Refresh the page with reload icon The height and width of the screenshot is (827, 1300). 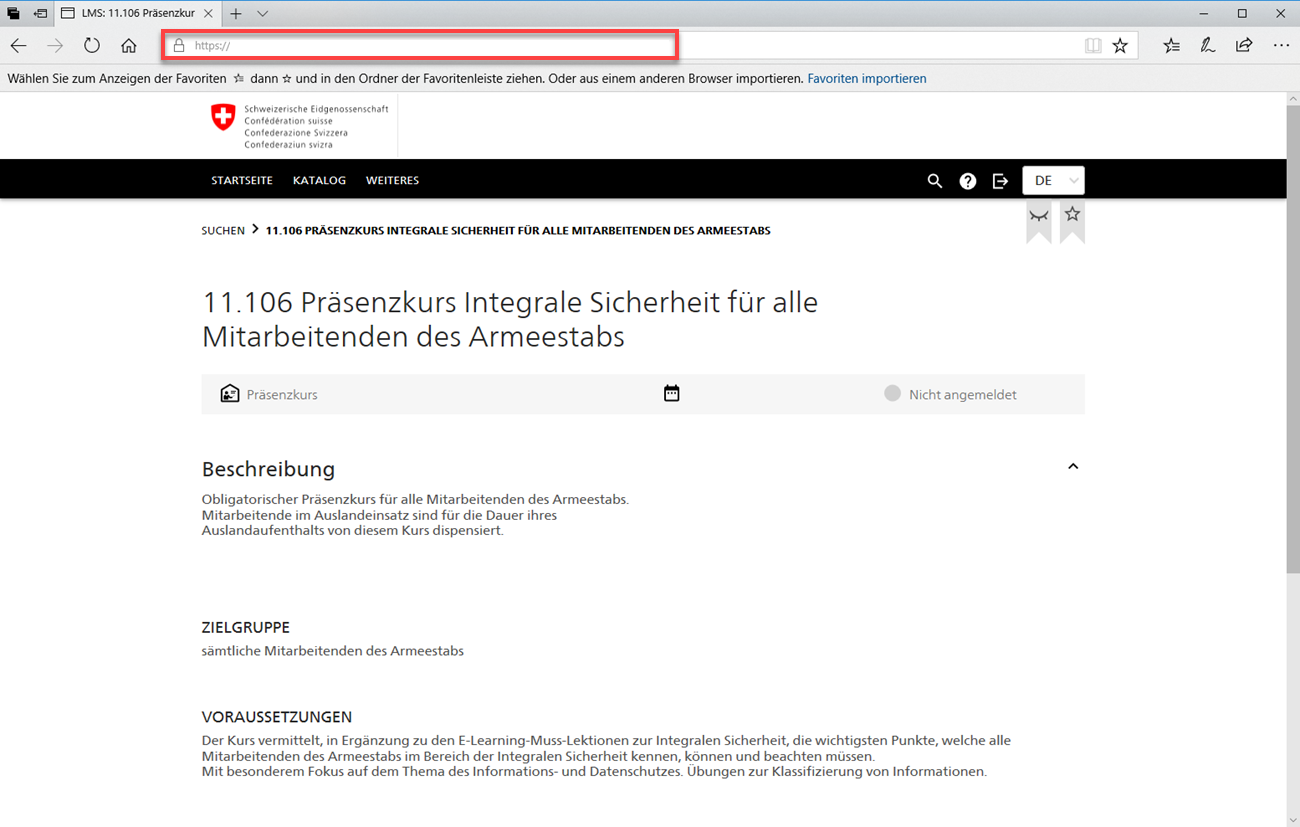pyautogui.click(x=92, y=45)
